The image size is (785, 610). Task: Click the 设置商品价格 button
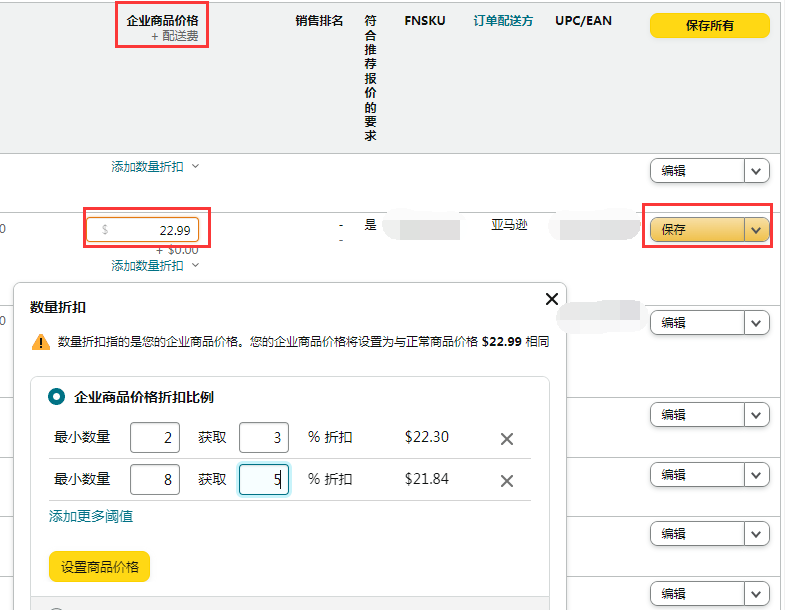coord(99,566)
